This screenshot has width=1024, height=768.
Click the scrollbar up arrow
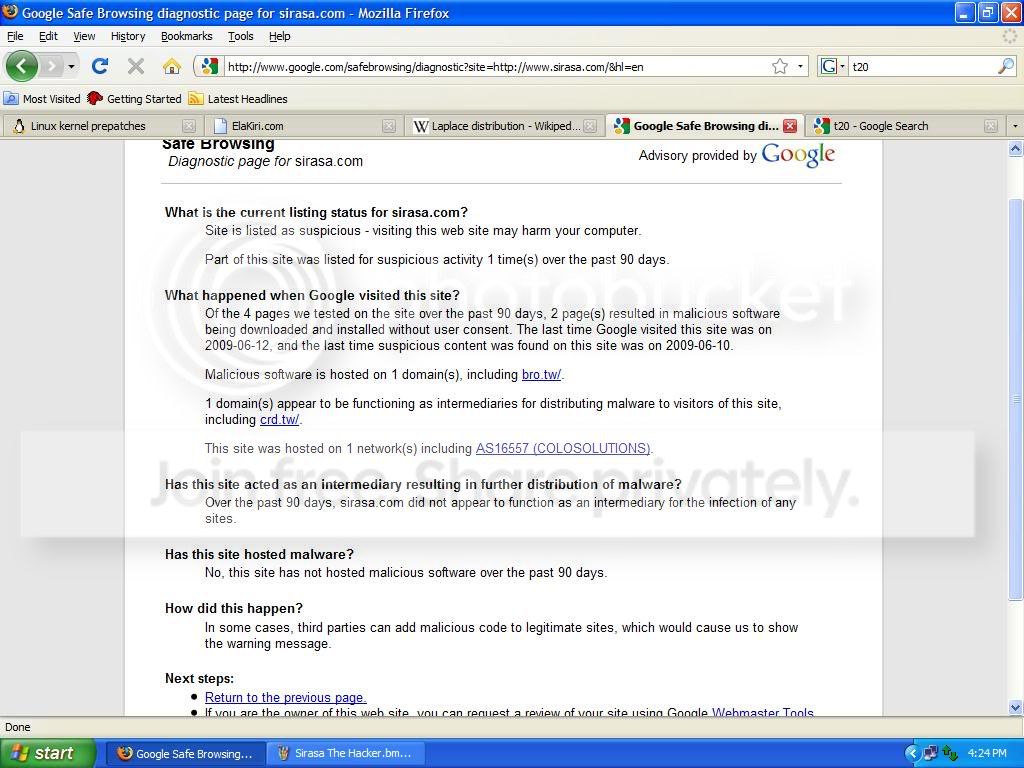tap(1016, 149)
